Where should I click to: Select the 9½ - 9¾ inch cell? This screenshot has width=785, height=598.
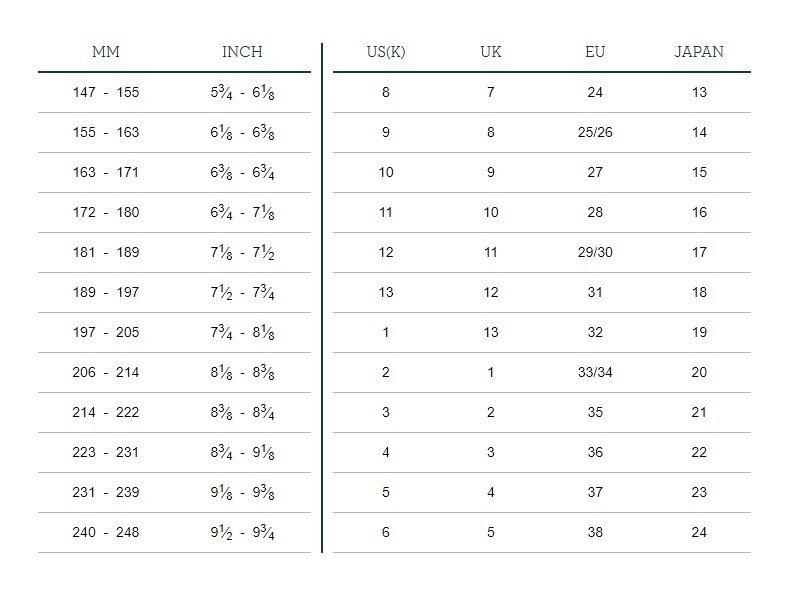coord(242,532)
